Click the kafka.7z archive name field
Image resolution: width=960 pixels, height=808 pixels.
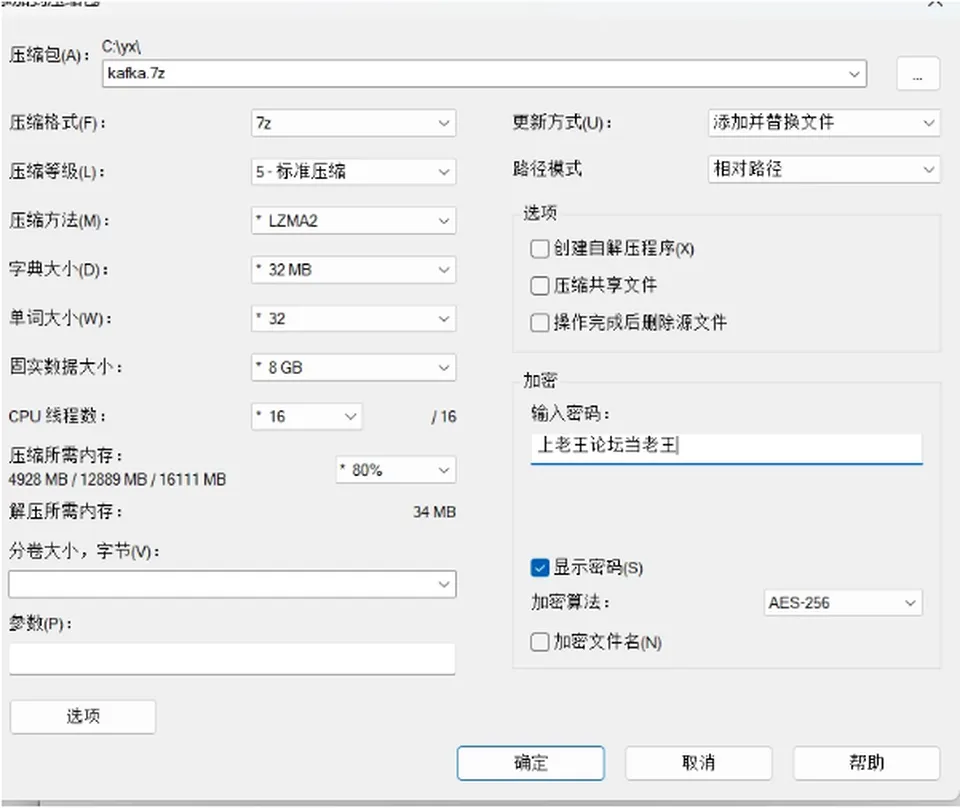point(484,73)
